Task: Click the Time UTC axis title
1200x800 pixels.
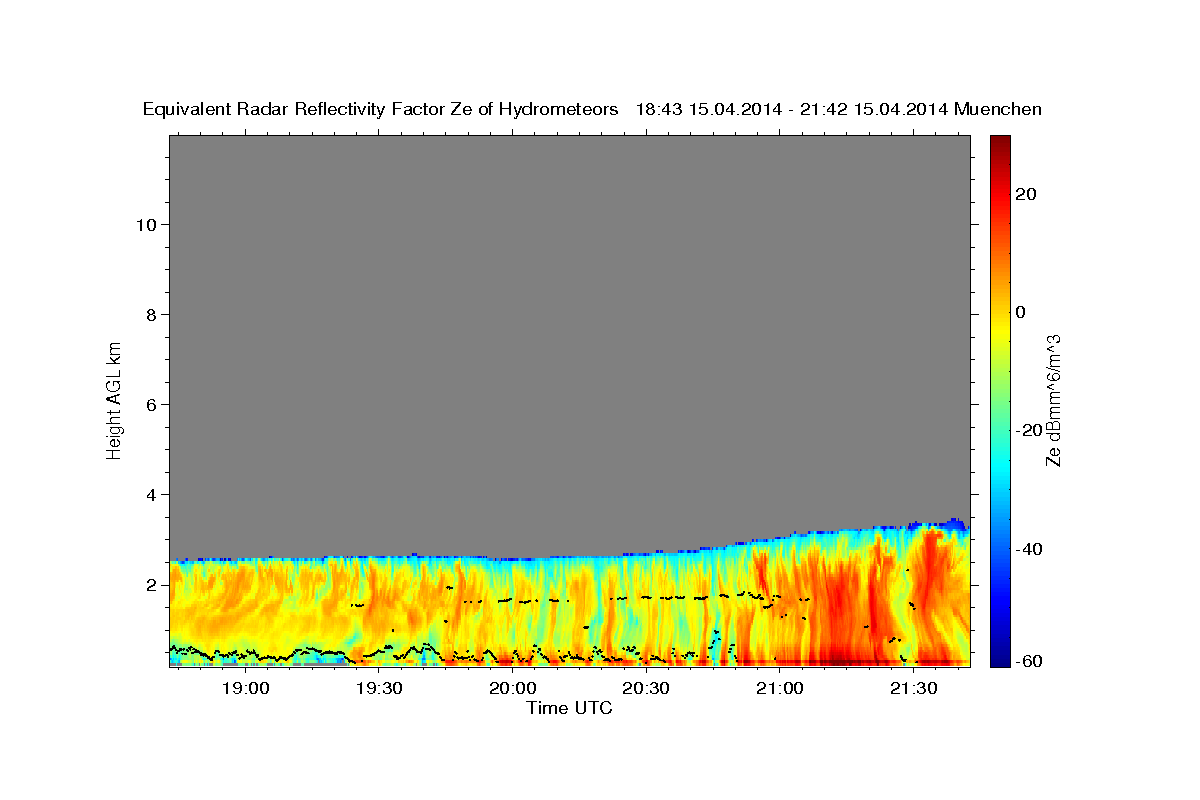Action: [569, 708]
